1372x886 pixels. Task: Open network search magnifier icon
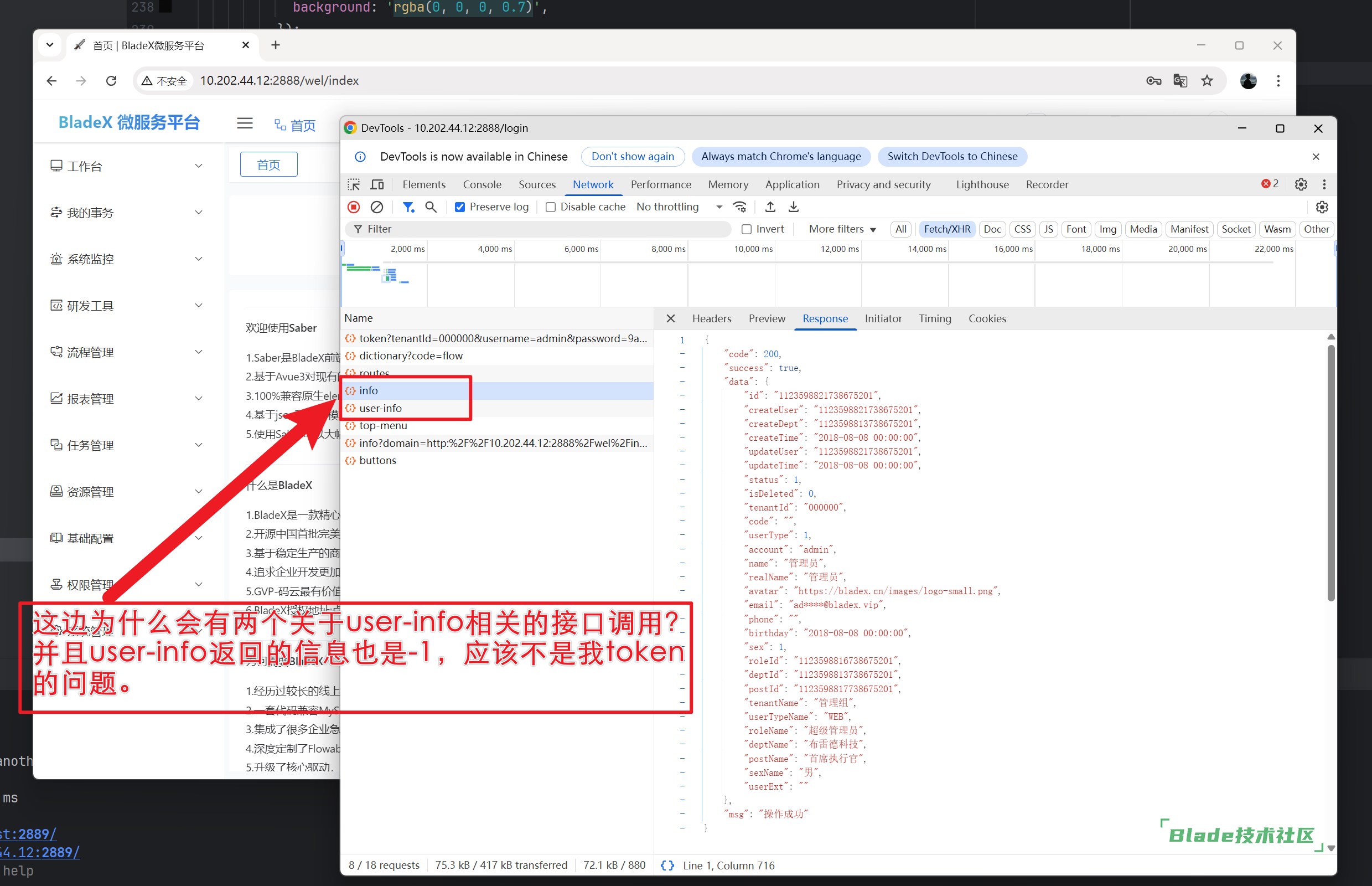[x=431, y=207]
